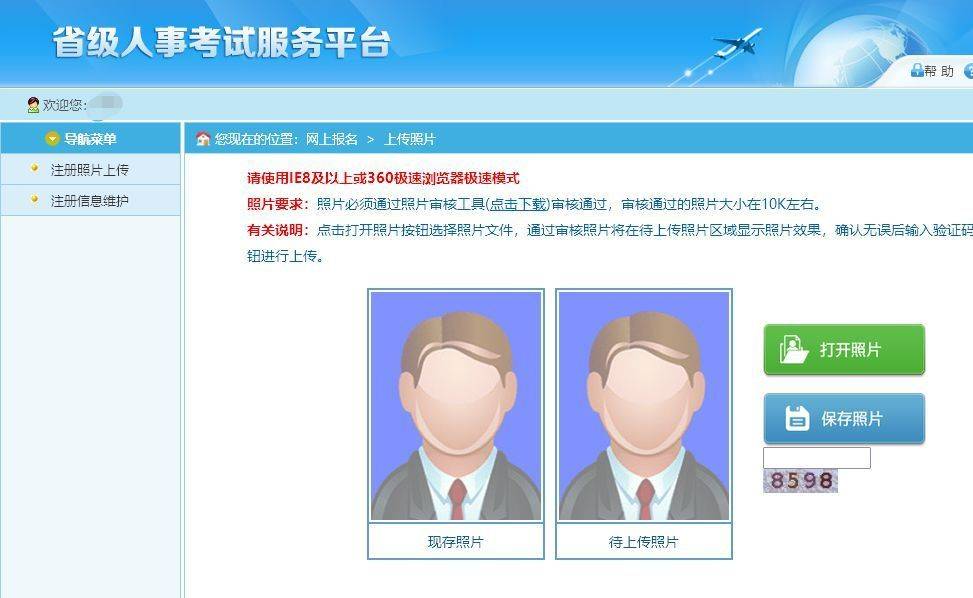Open 注册信息维护 in the navigation menu
Viewport: 973px width, 598px height.
coord(90,200)
